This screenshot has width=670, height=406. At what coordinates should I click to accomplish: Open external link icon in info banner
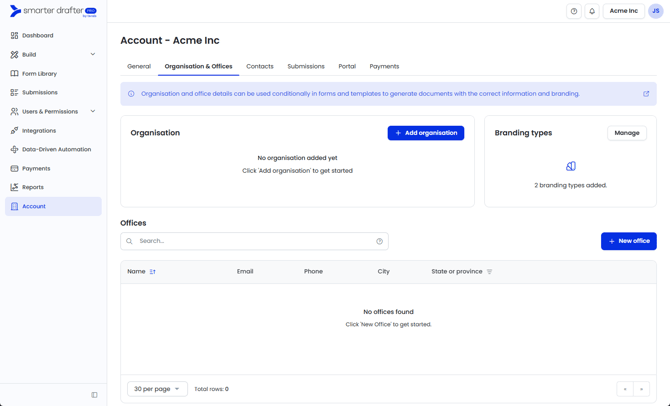pos(646,94)
